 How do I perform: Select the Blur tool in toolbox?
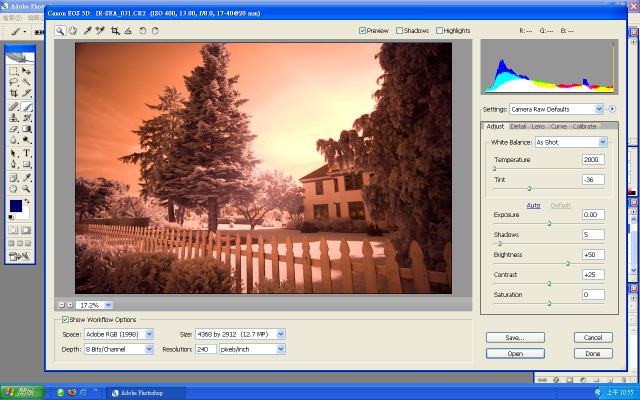tap(13, 140)
